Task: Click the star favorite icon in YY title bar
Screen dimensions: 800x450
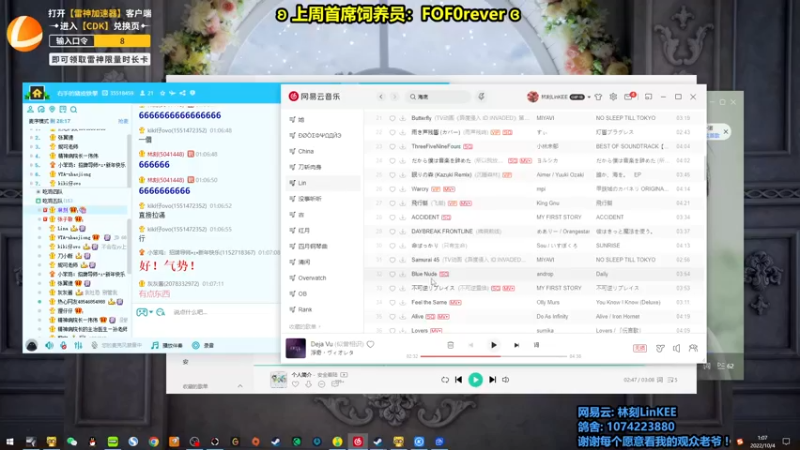Action: point(163,93)
